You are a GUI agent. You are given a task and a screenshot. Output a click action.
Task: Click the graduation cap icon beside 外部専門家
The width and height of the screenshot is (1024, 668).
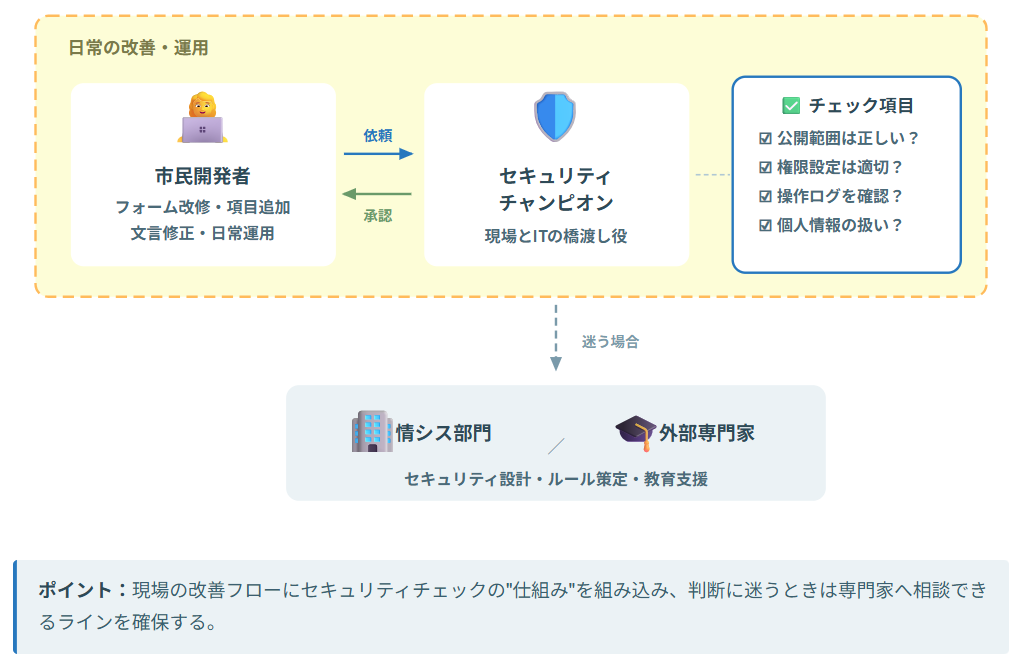(635, 433)
